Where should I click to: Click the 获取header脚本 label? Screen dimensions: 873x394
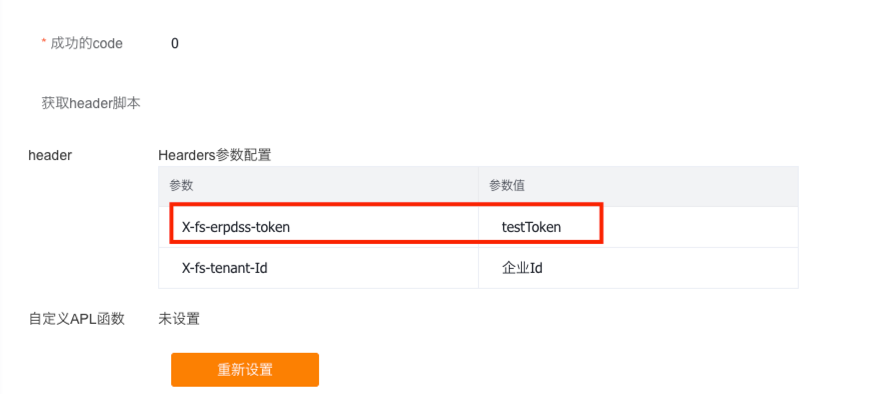point(91,104)
